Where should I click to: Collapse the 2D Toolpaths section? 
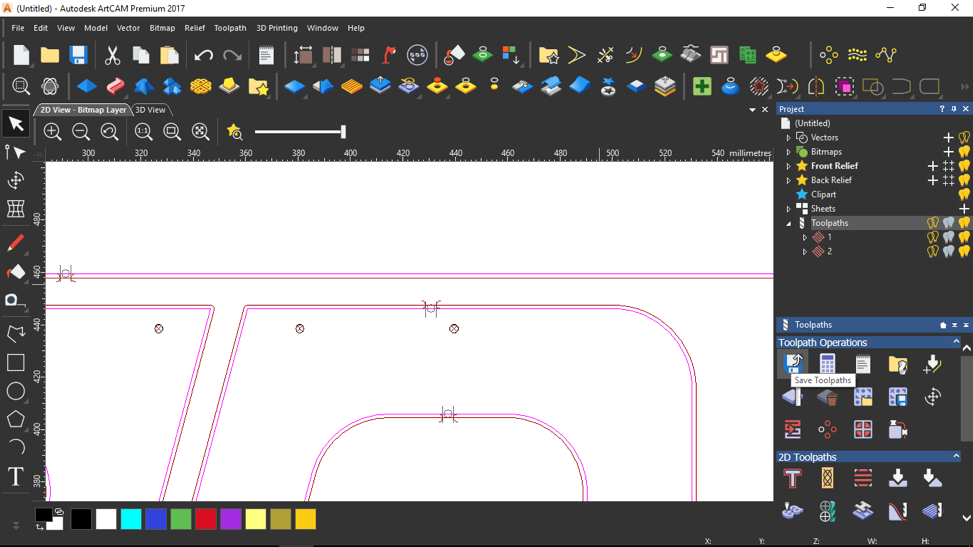point(956,456)
